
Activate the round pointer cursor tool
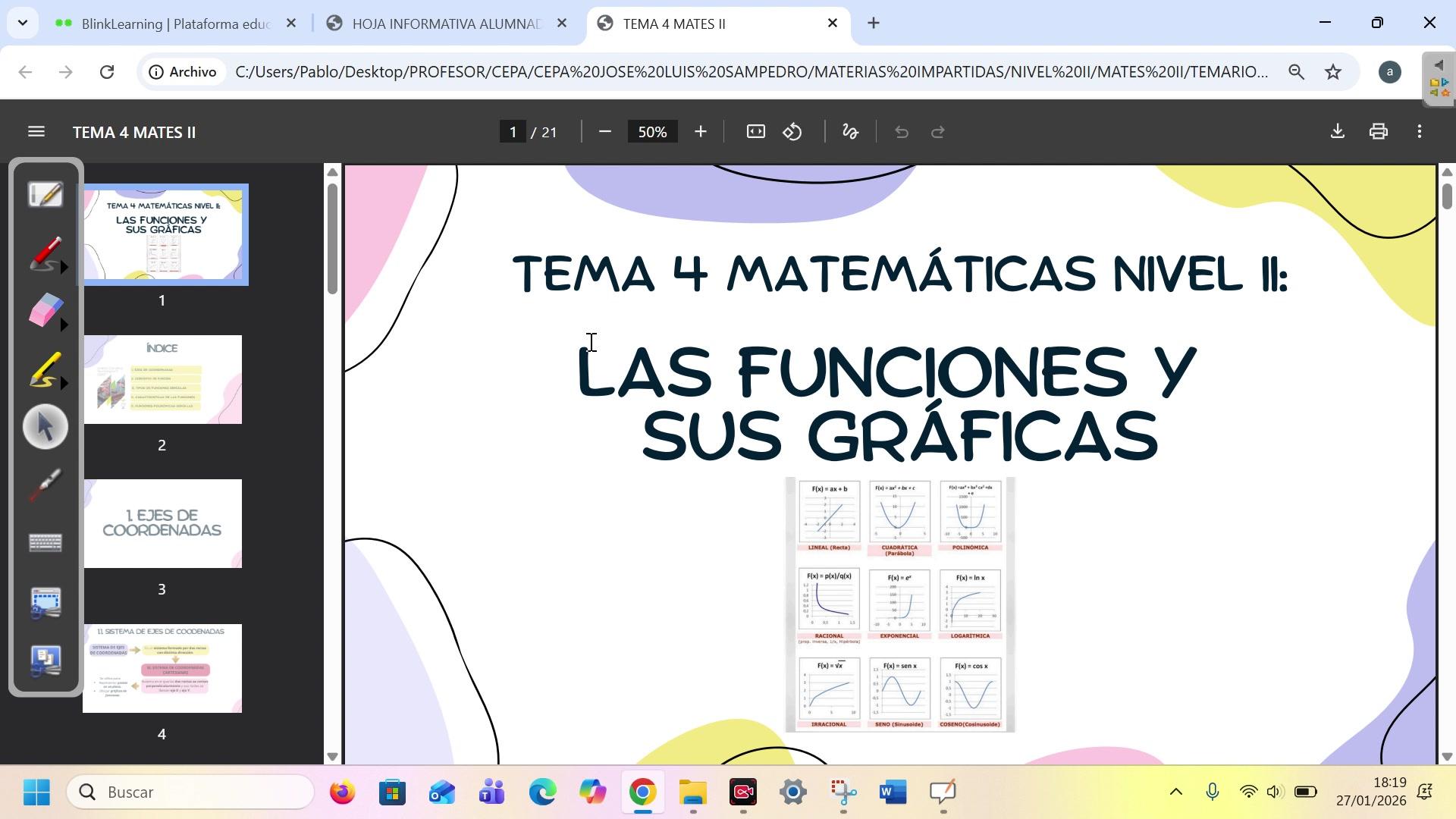click(45, 427)
